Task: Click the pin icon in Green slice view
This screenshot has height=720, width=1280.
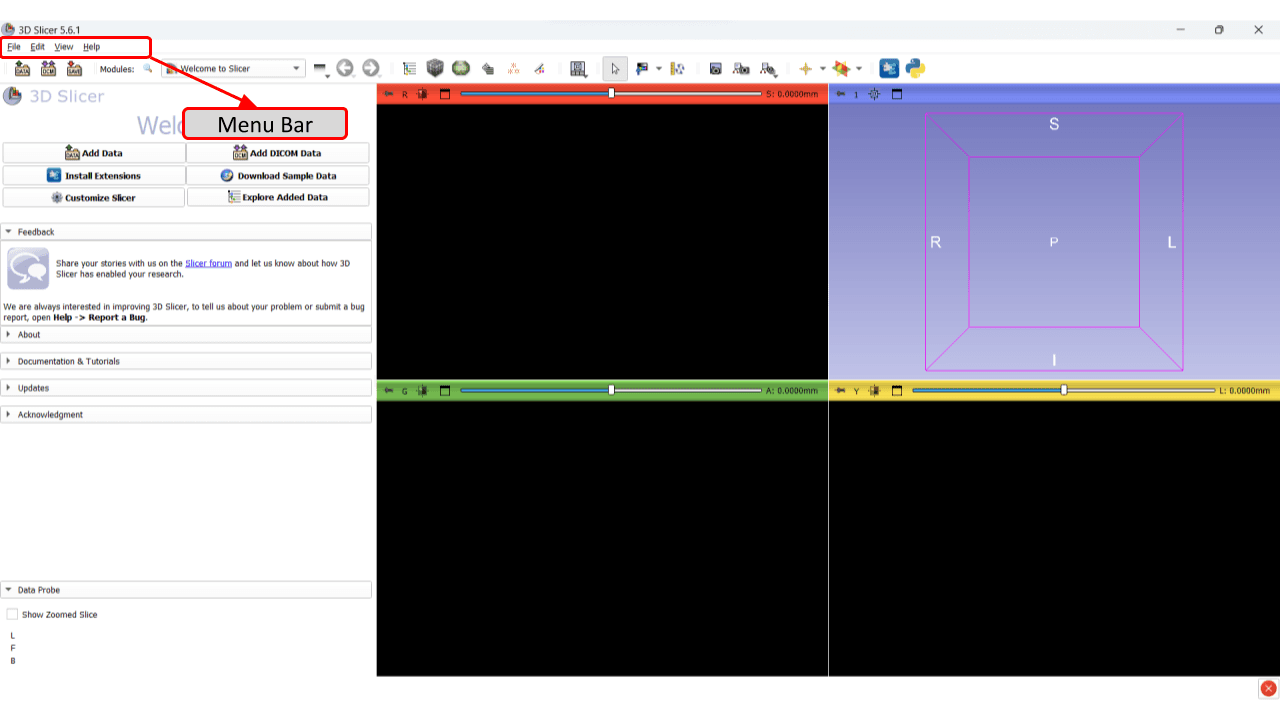Action: tap(389, 391)
